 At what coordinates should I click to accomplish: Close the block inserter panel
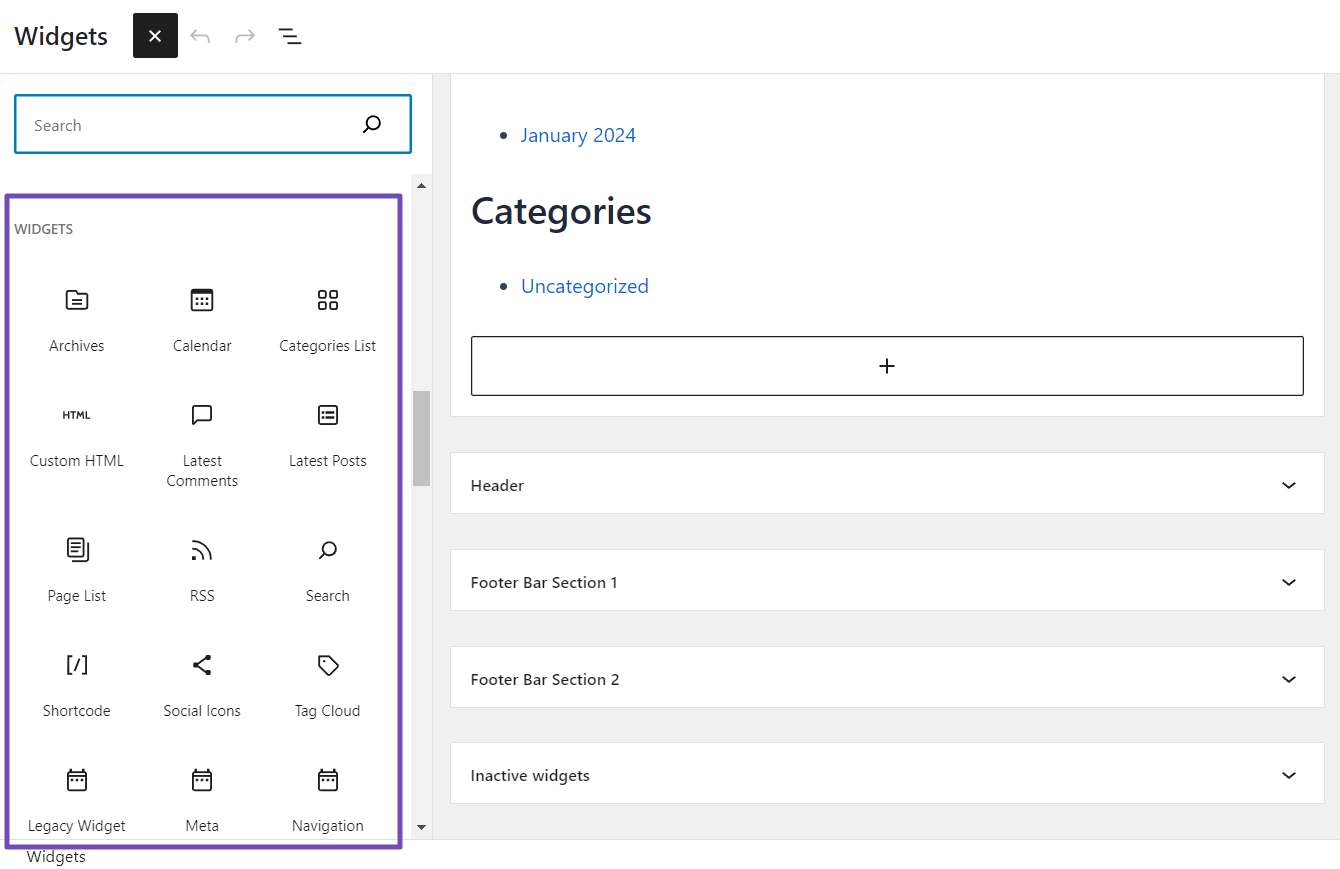point(155,36)
